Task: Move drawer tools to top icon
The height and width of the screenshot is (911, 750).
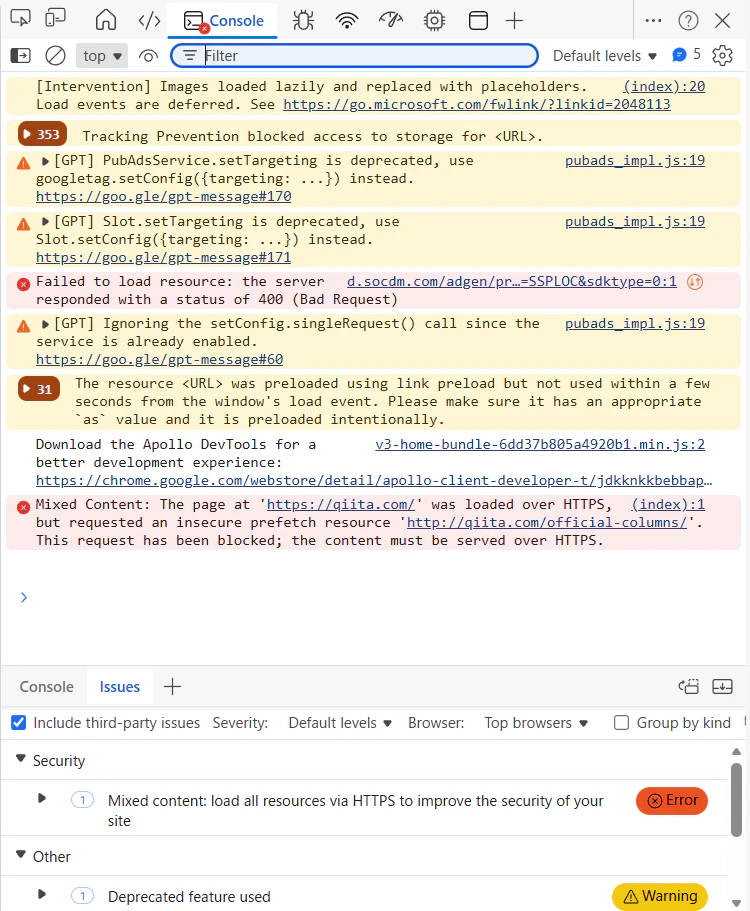Action: coord(688,687)
